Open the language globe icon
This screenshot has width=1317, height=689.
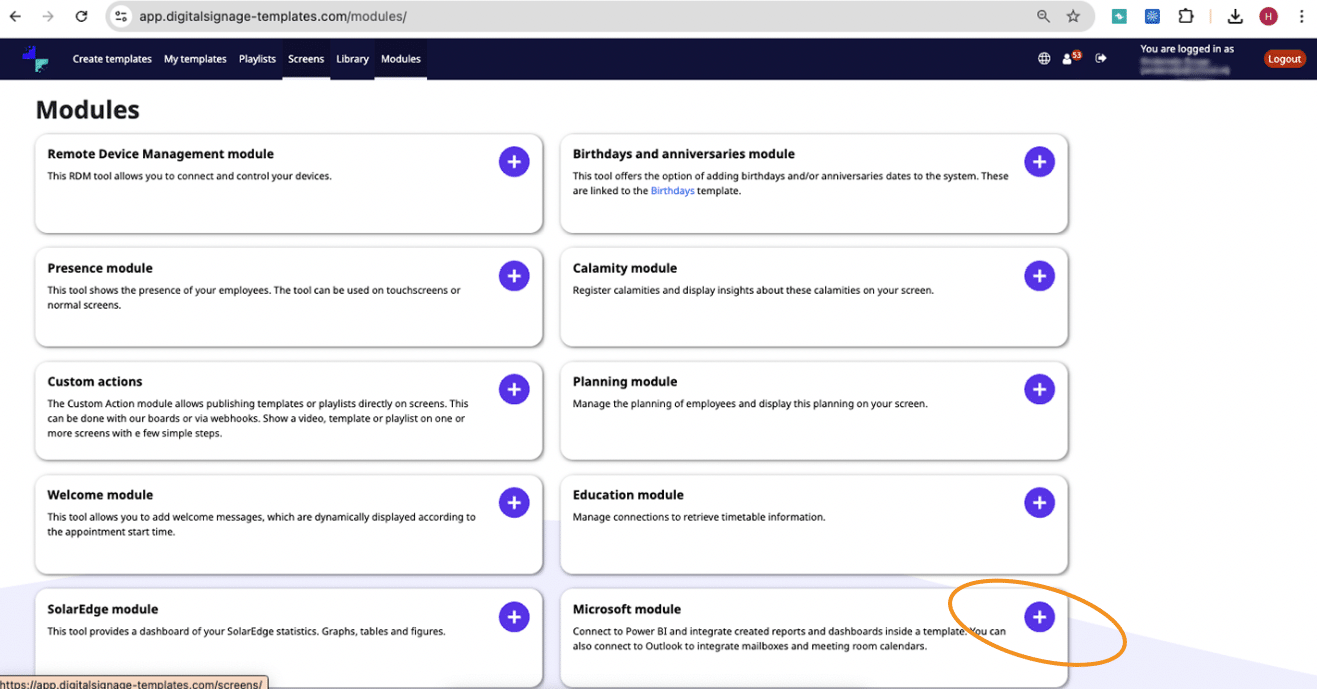click(1044, 59)
